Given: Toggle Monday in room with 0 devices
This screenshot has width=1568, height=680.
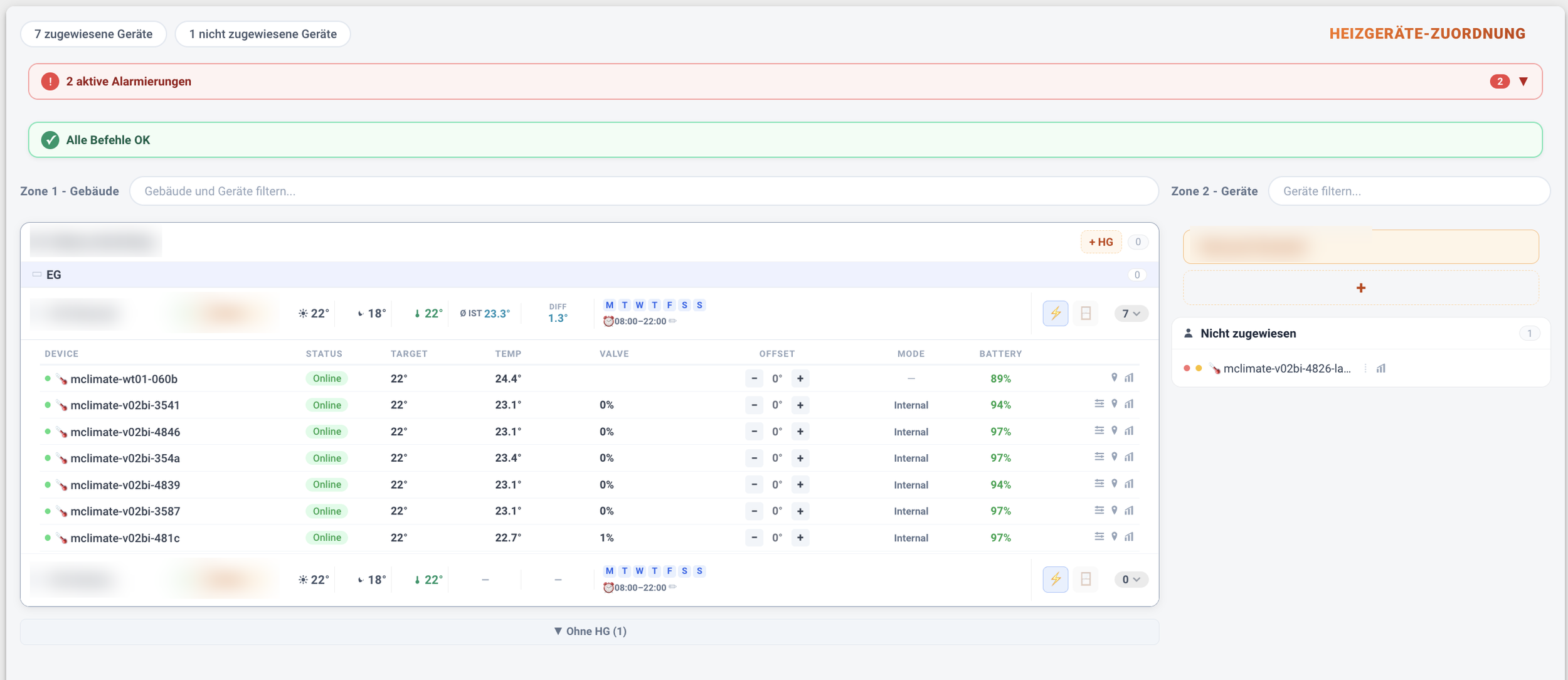Looking at the screenshot, I should pos(610,571).
